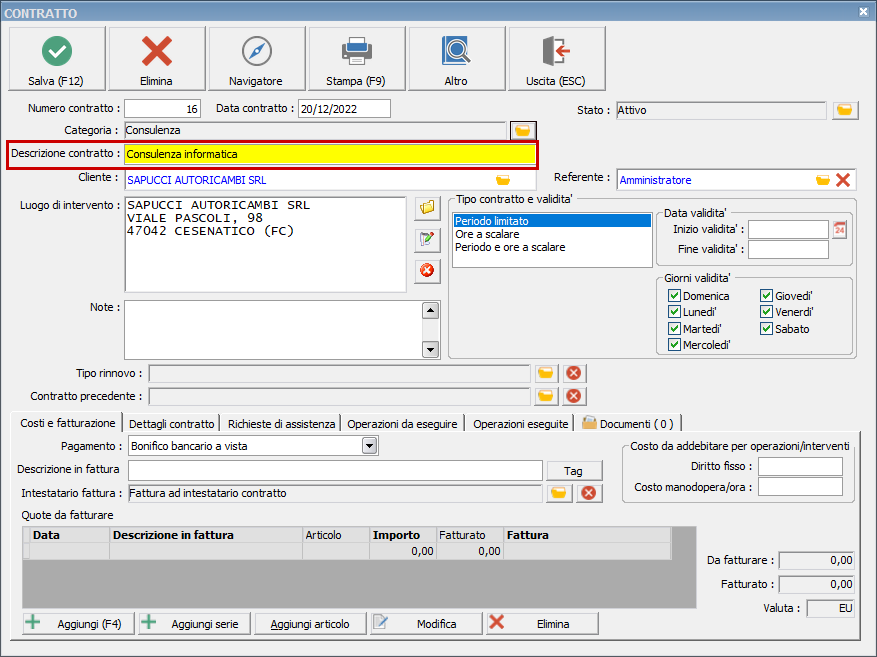Clear Tipo rinnovo with red X icon

point(574,373)
